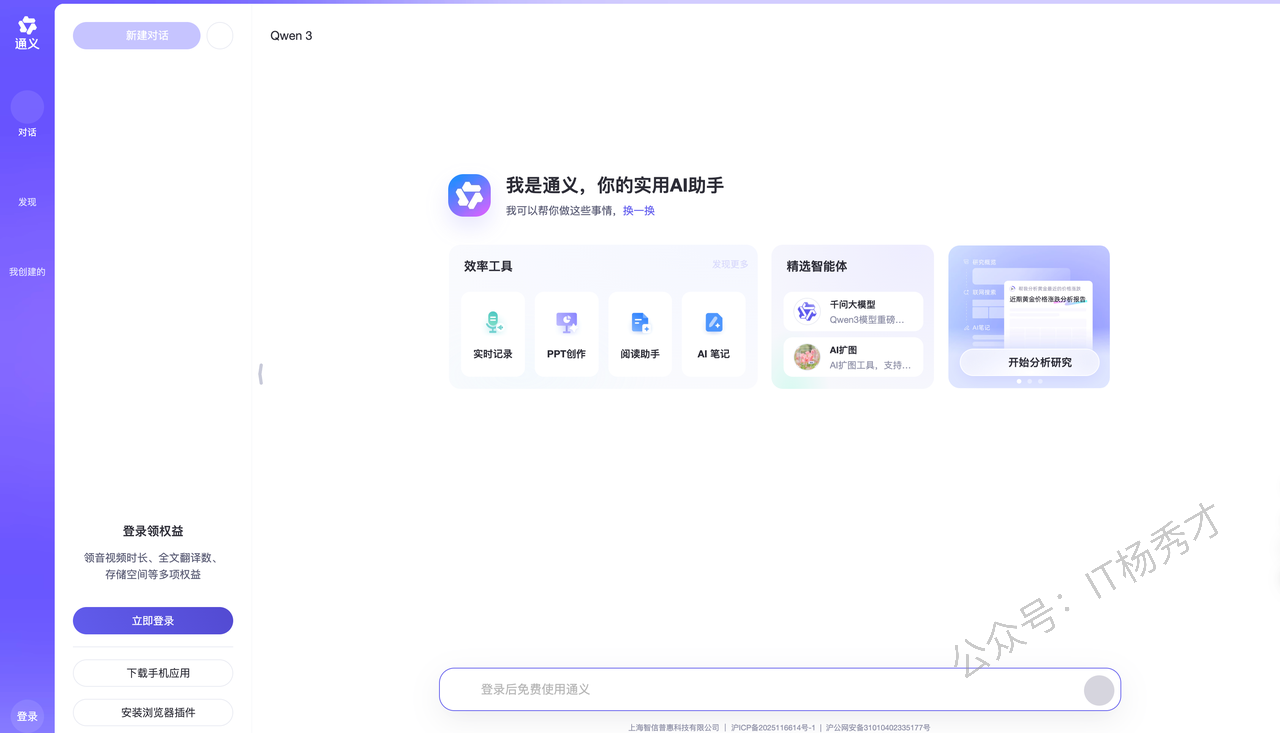
Task: Click the 效率工具 section heading
Action: pyautogui.click(x=488, y=266)
